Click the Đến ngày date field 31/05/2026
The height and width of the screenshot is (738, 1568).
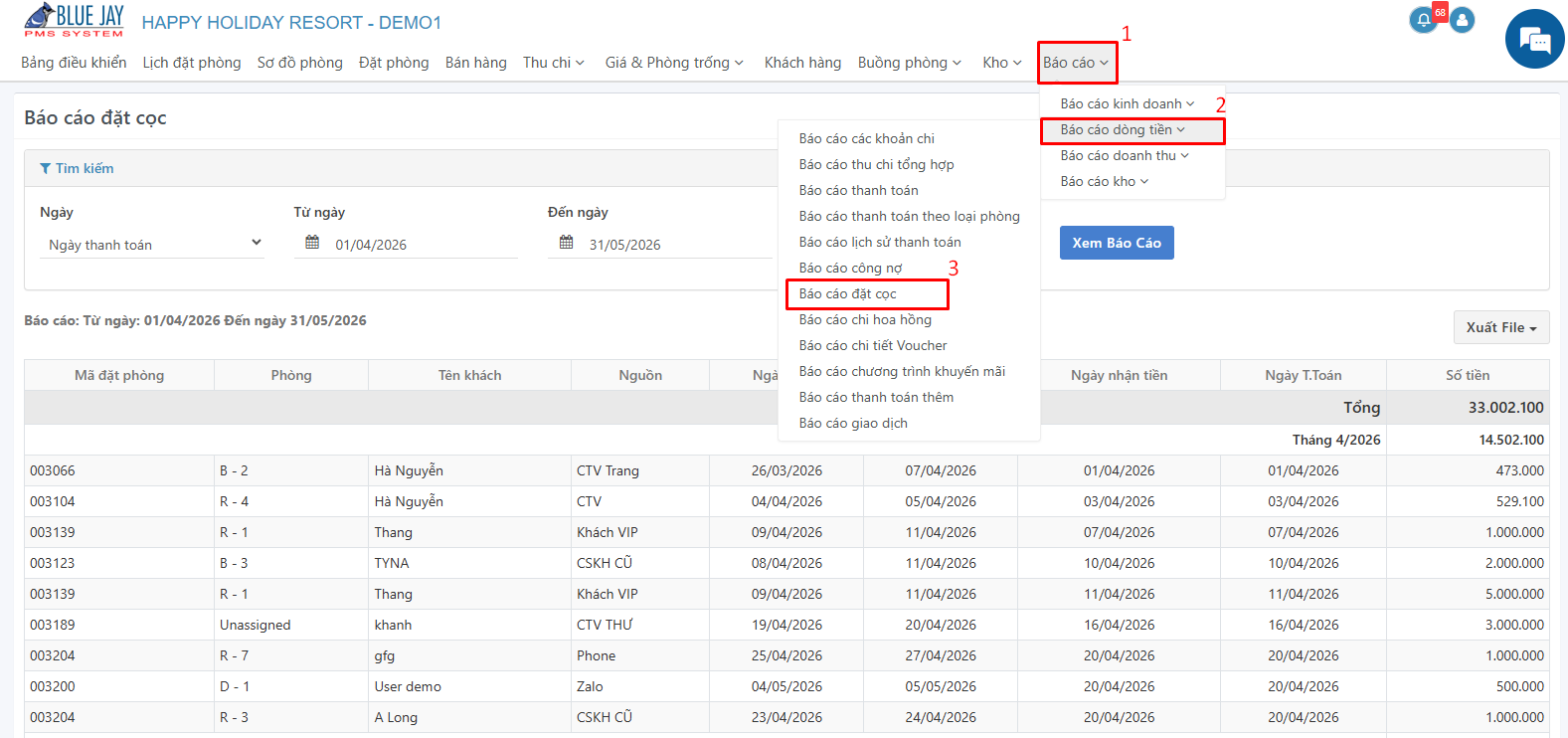click(x=659, y=244)
